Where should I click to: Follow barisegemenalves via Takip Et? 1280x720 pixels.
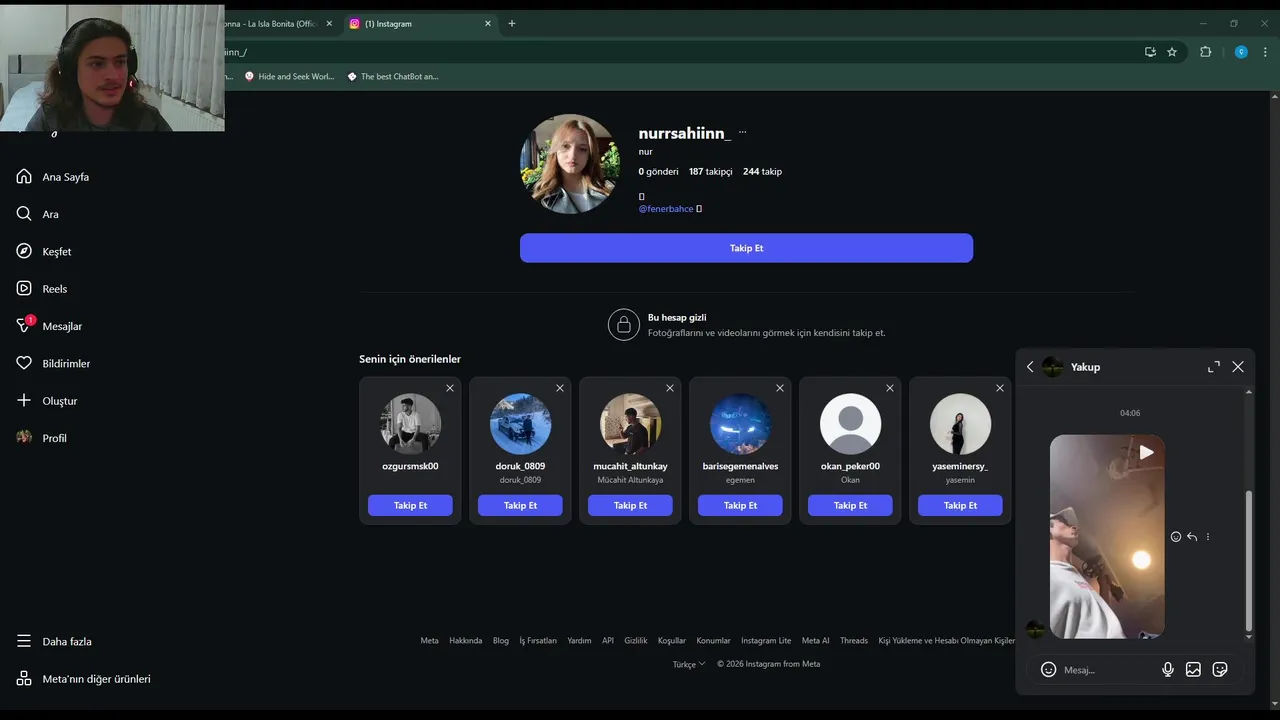click(740, 506)
